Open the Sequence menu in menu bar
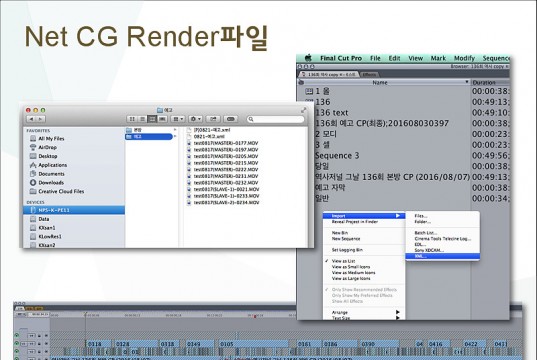 tap(496, 58)
